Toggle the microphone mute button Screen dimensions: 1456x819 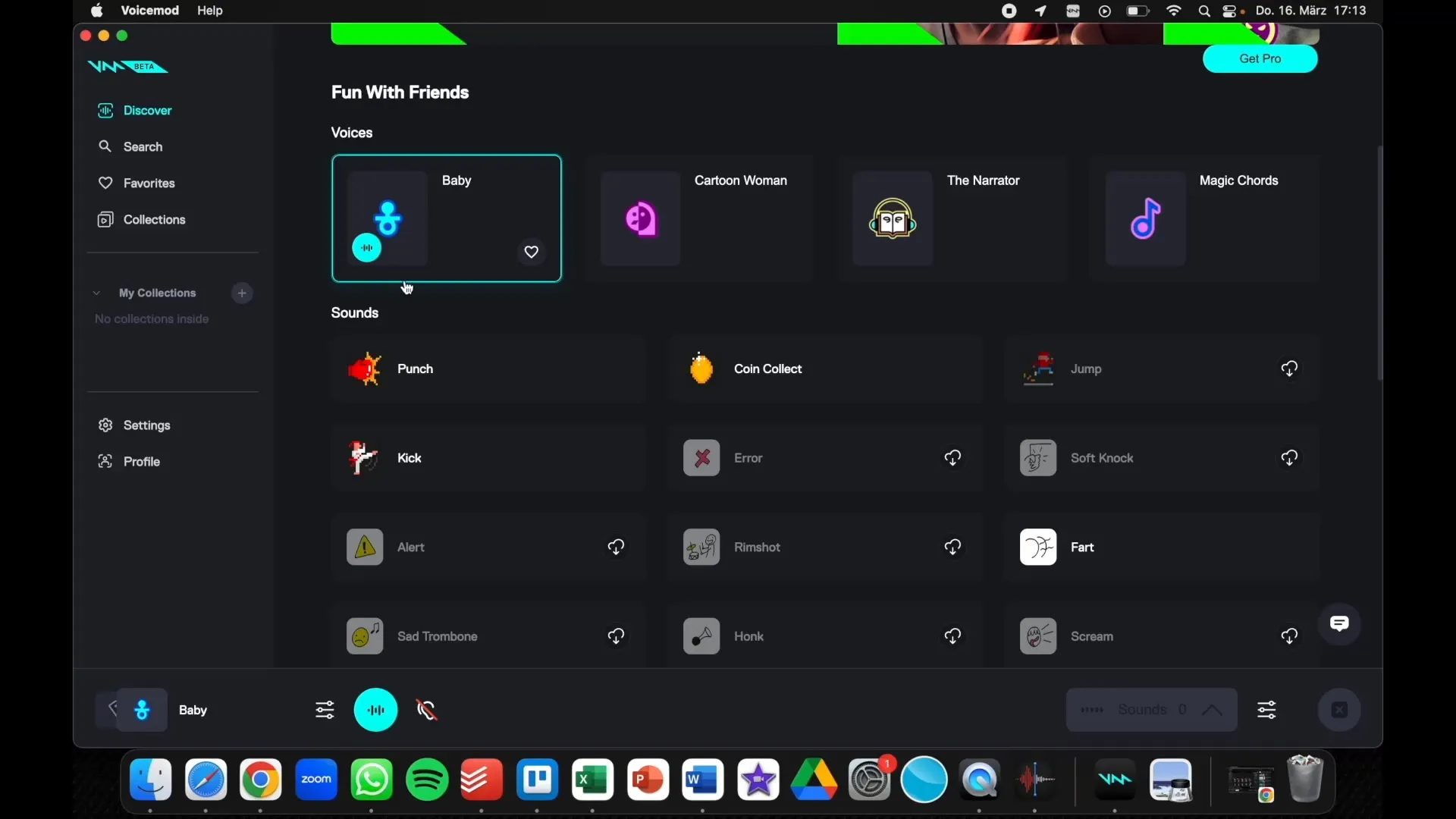coord(427,710)
